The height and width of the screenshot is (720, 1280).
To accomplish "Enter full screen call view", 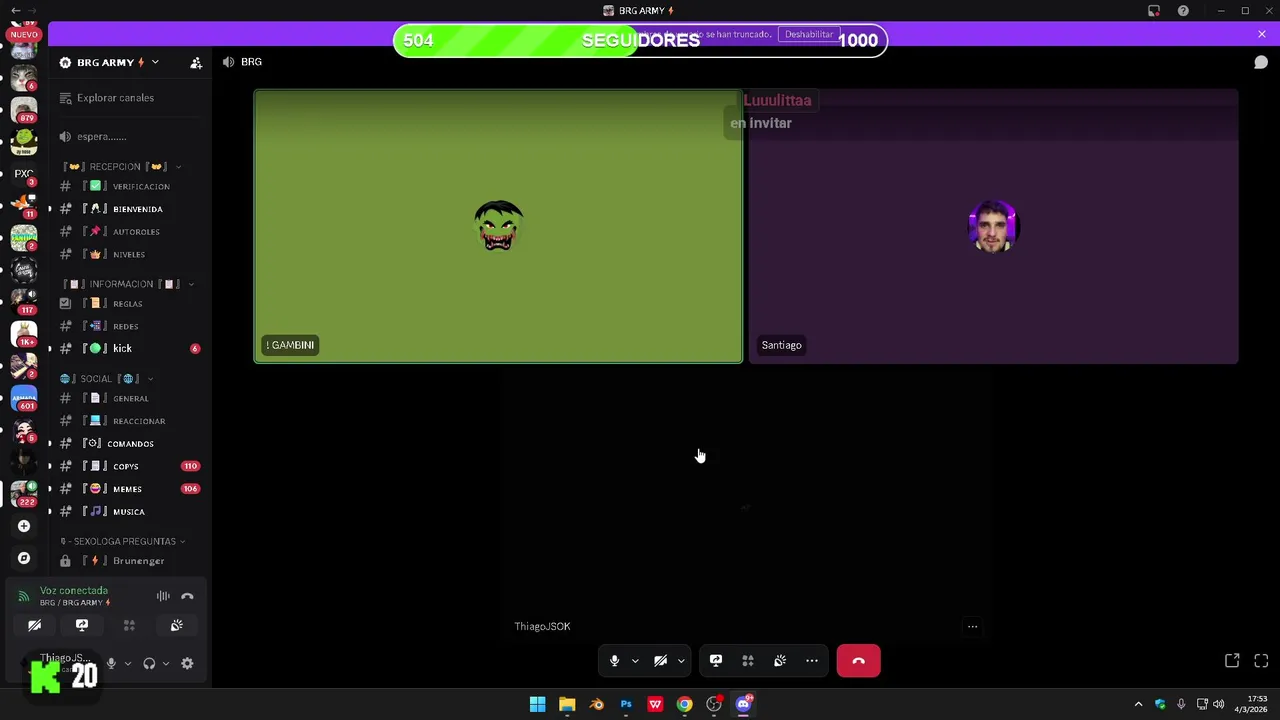I will coord(1261,661).
